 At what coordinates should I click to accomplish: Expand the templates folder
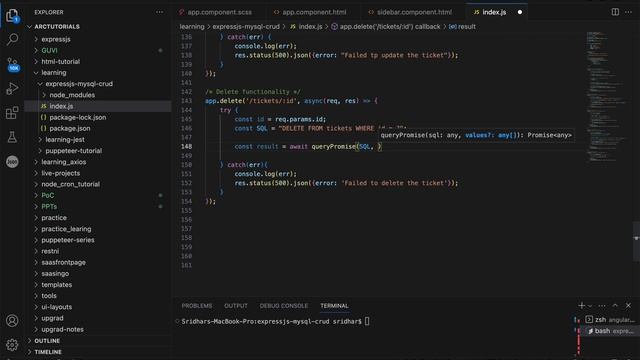56,285
